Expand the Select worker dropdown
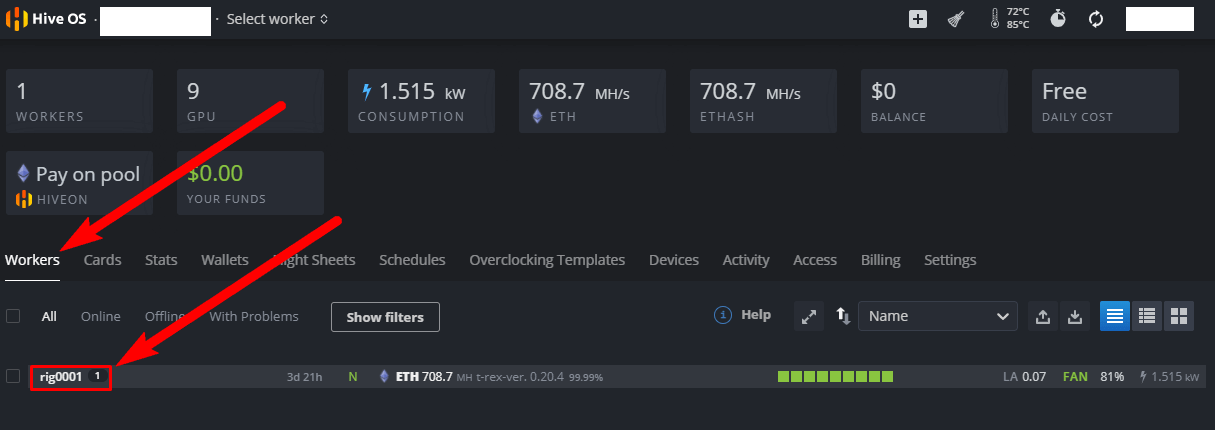 click(x=277, y=19)
